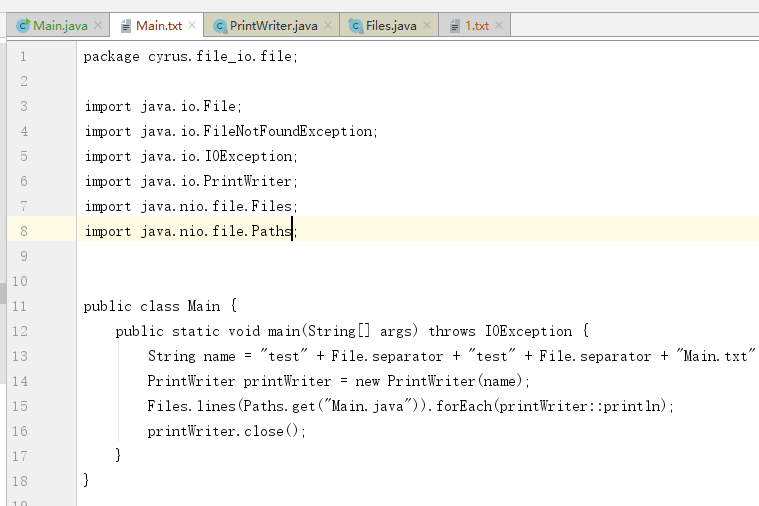Click the 'printWriter.close();' line
The height and width of the screenshot is (506, 759).
[227, 431]
